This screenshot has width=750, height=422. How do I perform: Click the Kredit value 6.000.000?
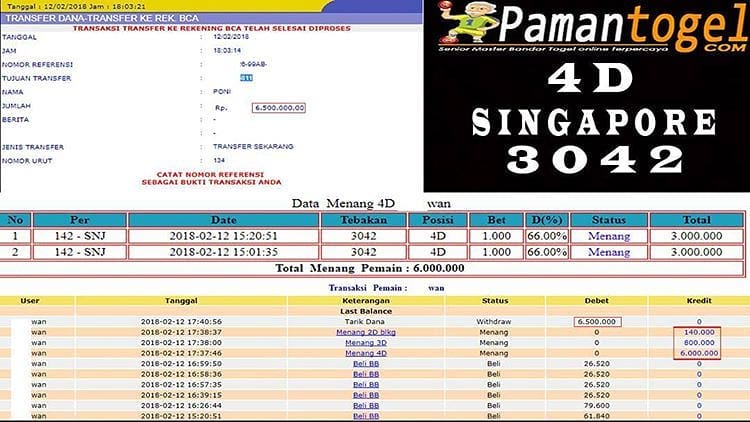pyautogui.click(x=699, y=353)
